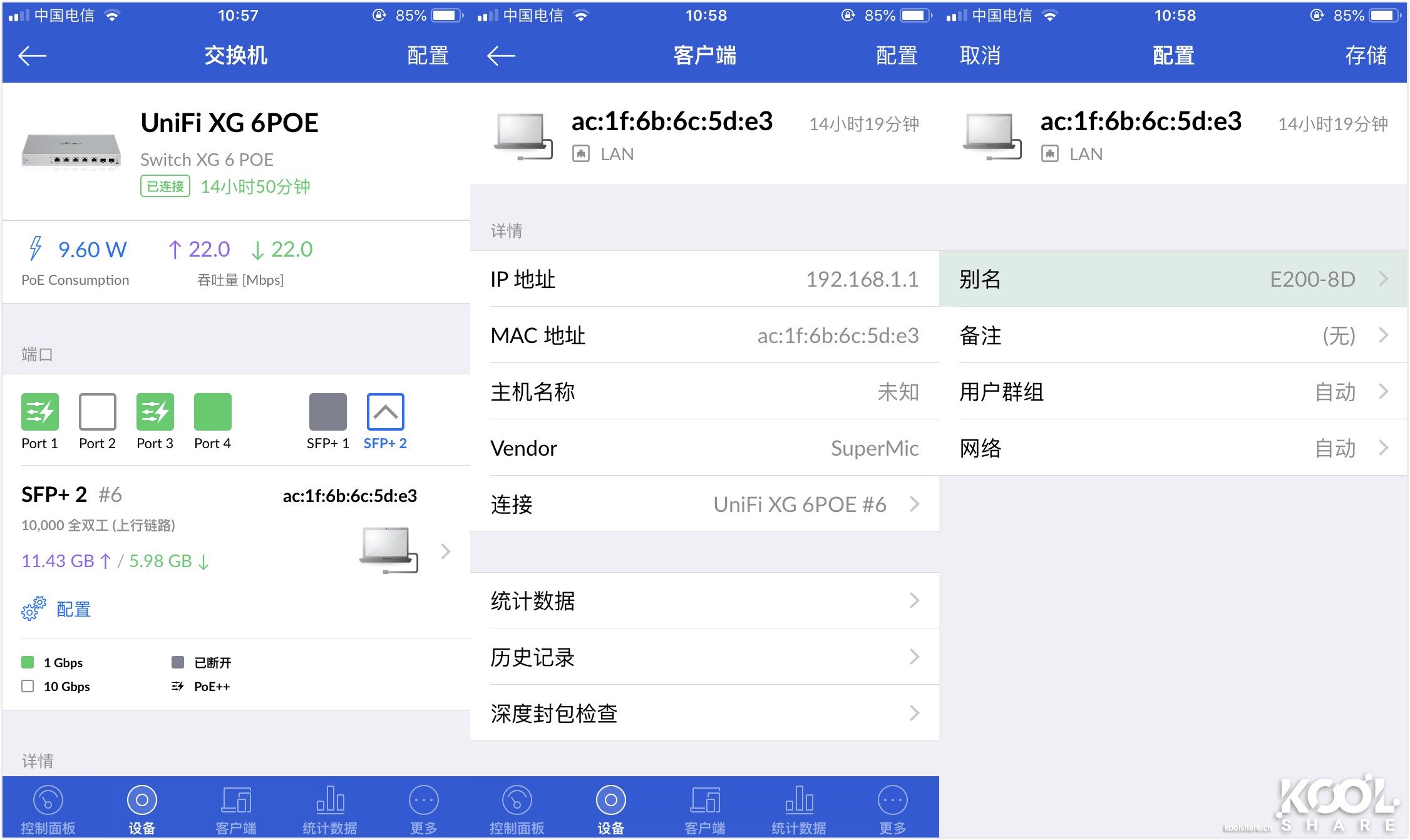Open the 别名 E200-8D alias field

tap(1175, 280)
